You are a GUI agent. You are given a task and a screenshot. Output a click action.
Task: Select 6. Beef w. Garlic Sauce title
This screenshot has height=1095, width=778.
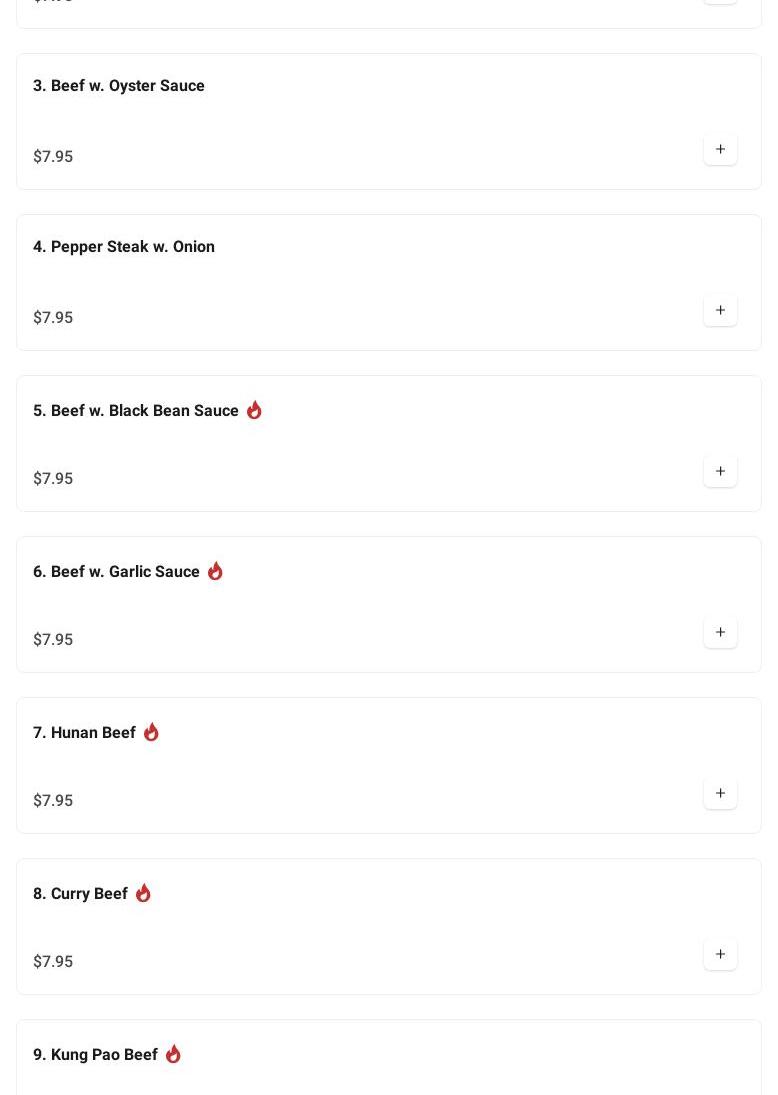click(116, 572)
